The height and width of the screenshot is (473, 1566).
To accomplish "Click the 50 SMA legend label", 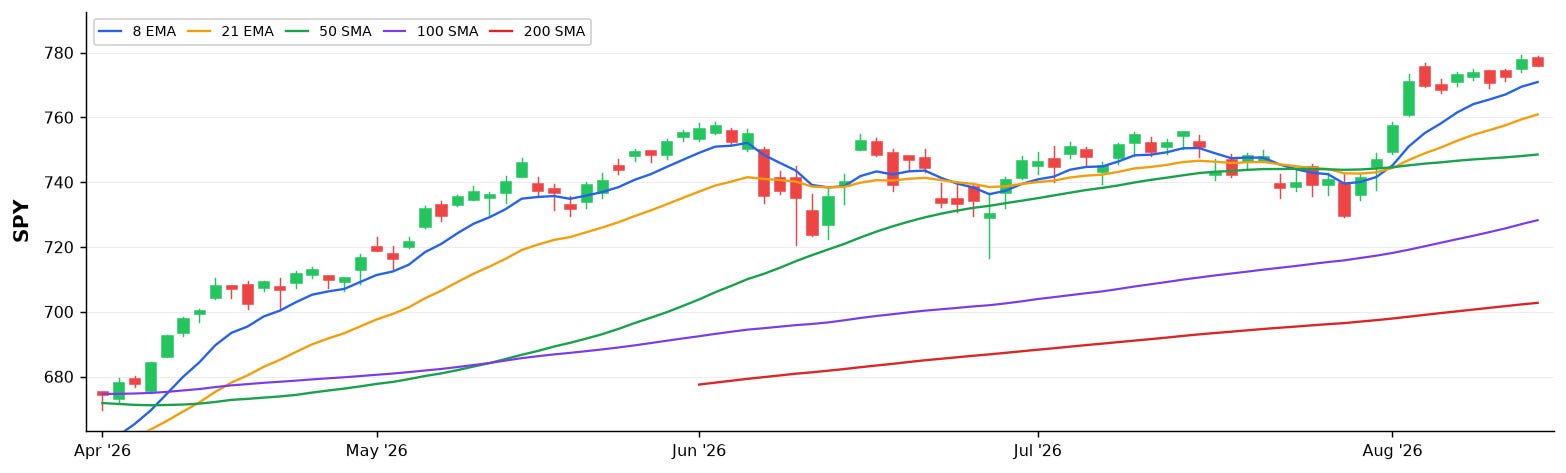I will [345, 32].
